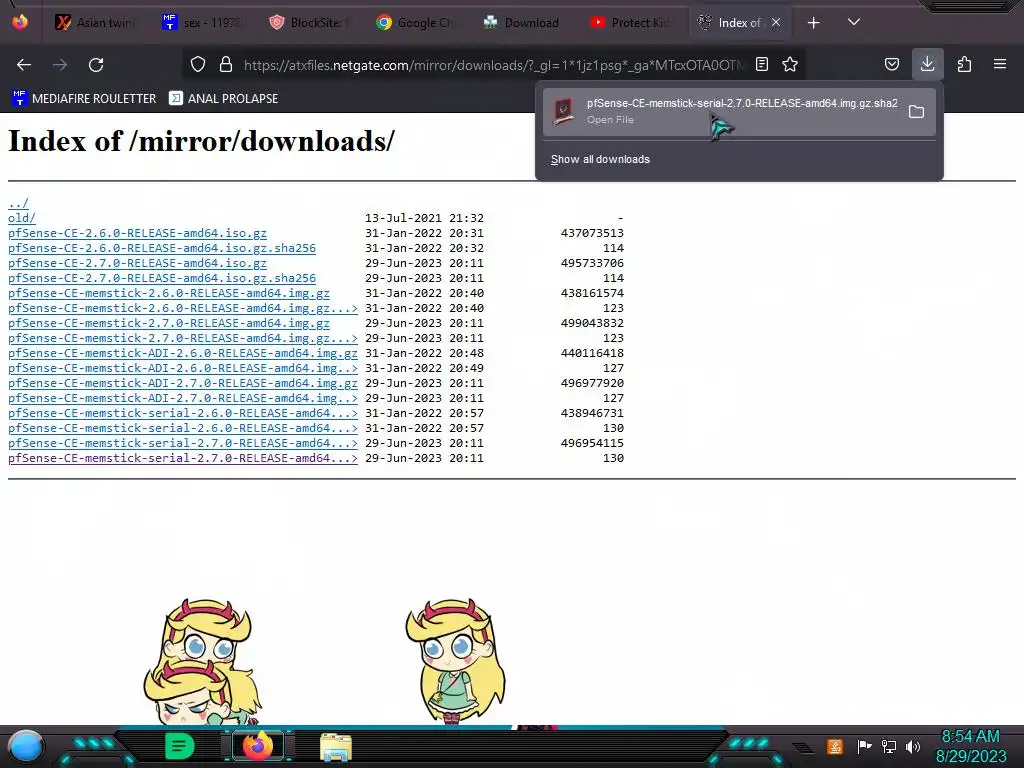The width and height of the screenshot is (1024, 768).
Task: Click the Firefox View icon in tab bar
Action: coord(20,22)
